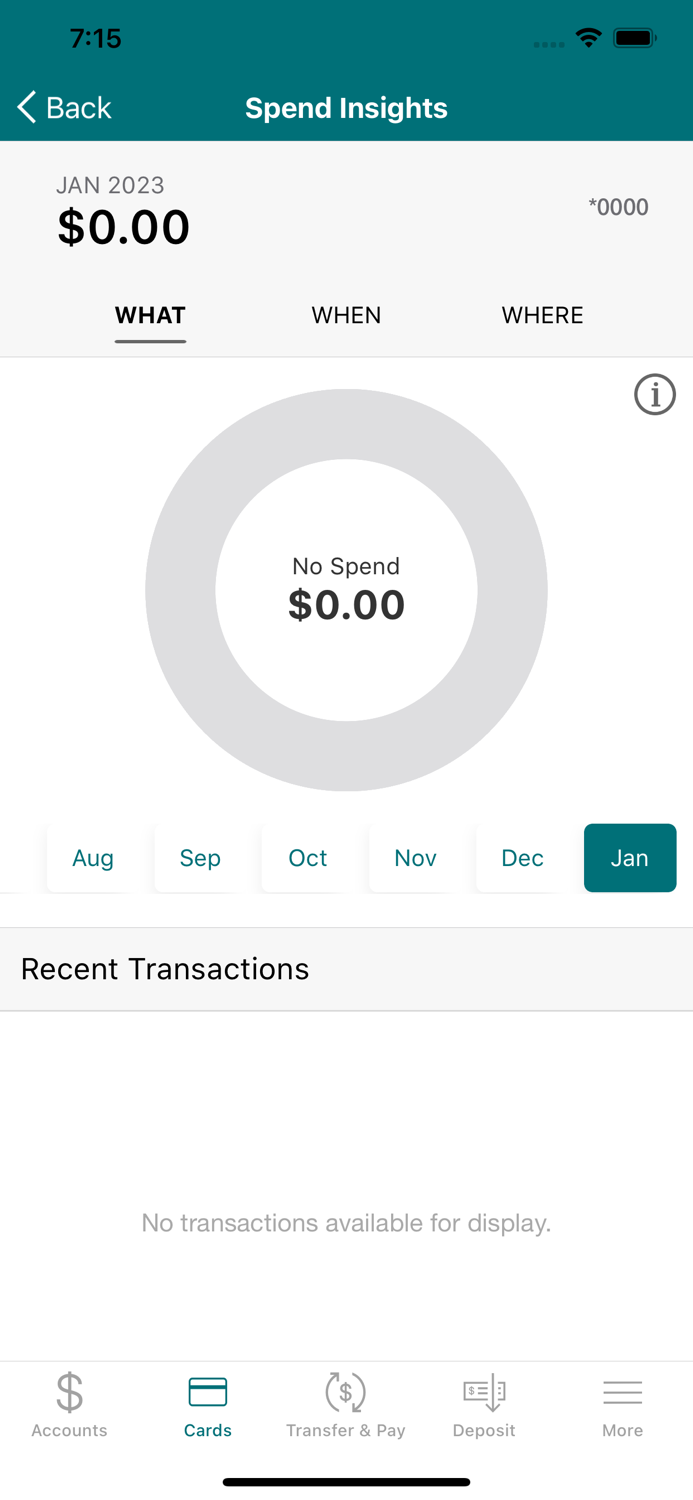The height and width of the screenshot is (1500, 693).
Task: Open the More menu icon
Action: [622, 1404]
